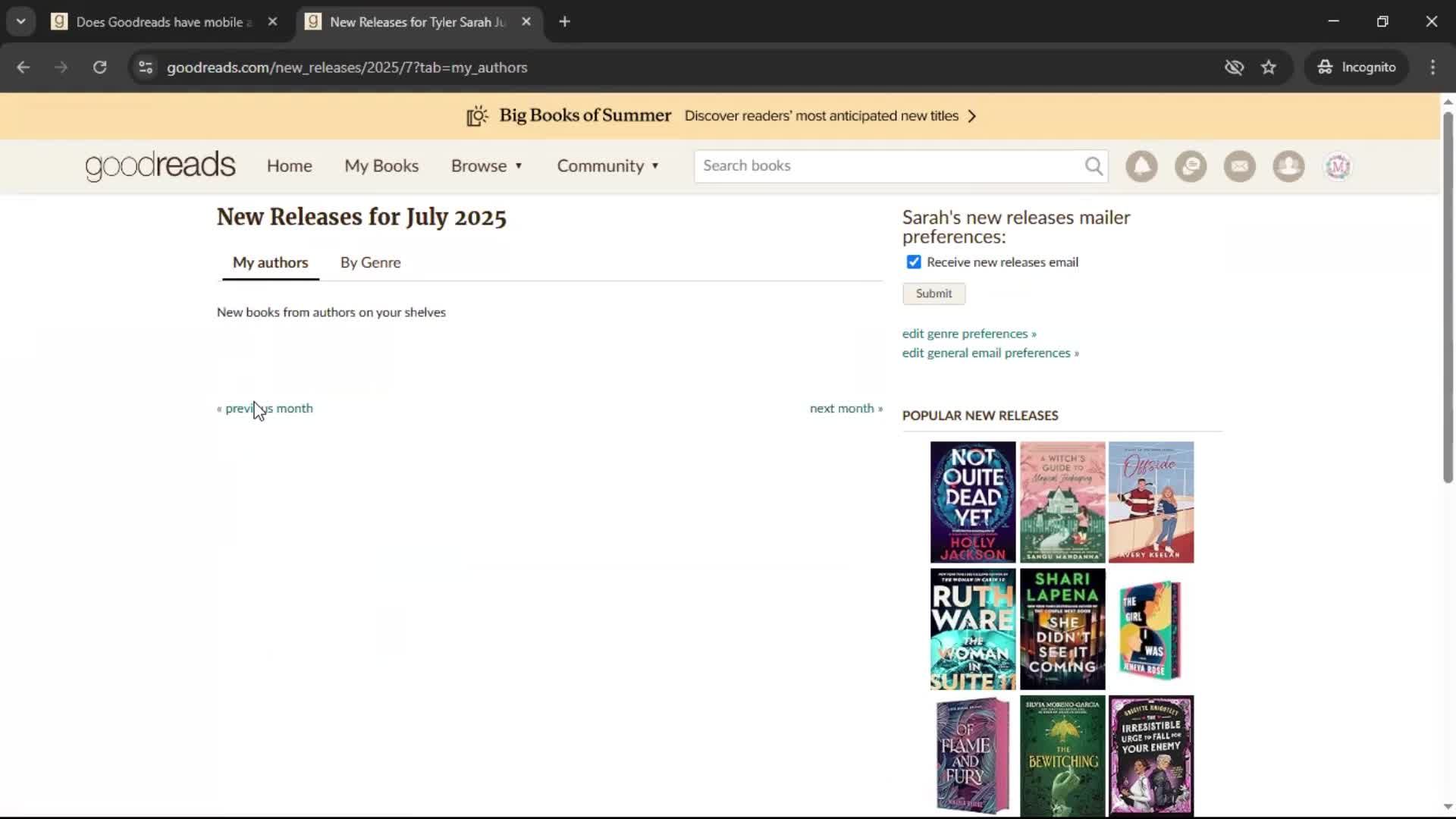Expand the Community dropdown menu
Screen dimensions: 1456x819
pyautogui.click(x=608, y=166)
